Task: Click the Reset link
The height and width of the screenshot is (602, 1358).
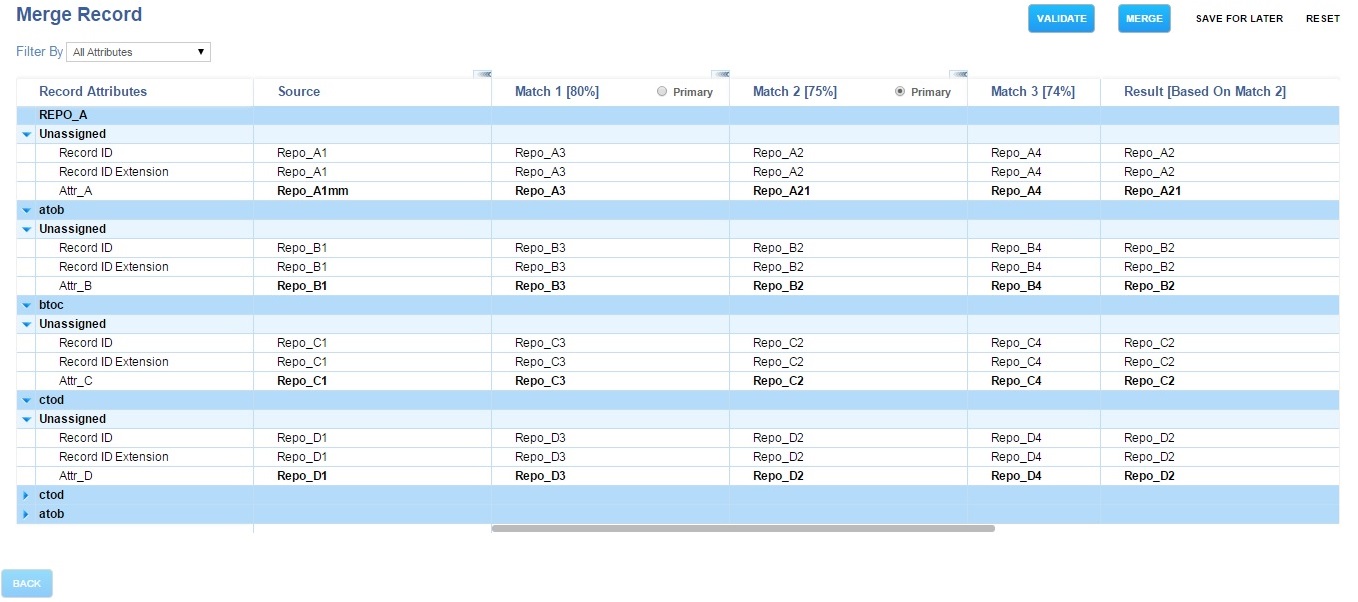Action: pyautogui.click(x=1322, y=19)
